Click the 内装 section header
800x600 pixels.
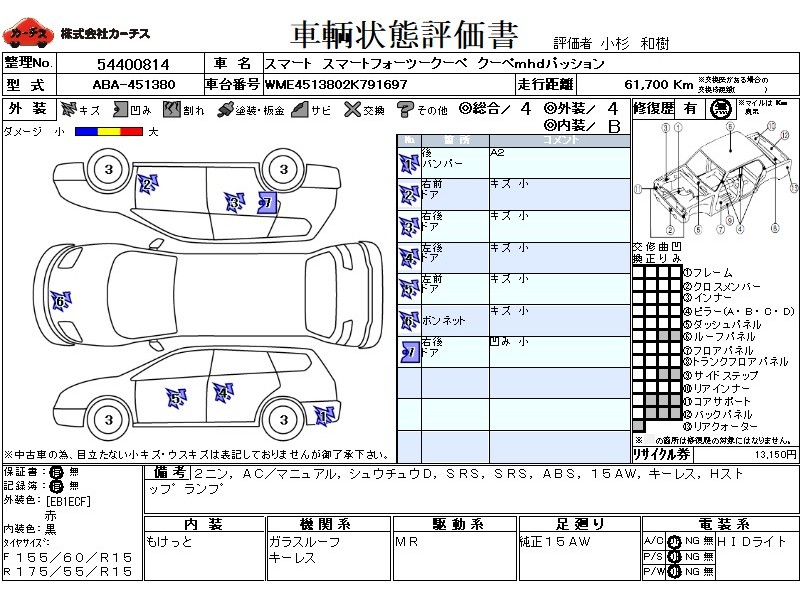[x=204, y=524]
